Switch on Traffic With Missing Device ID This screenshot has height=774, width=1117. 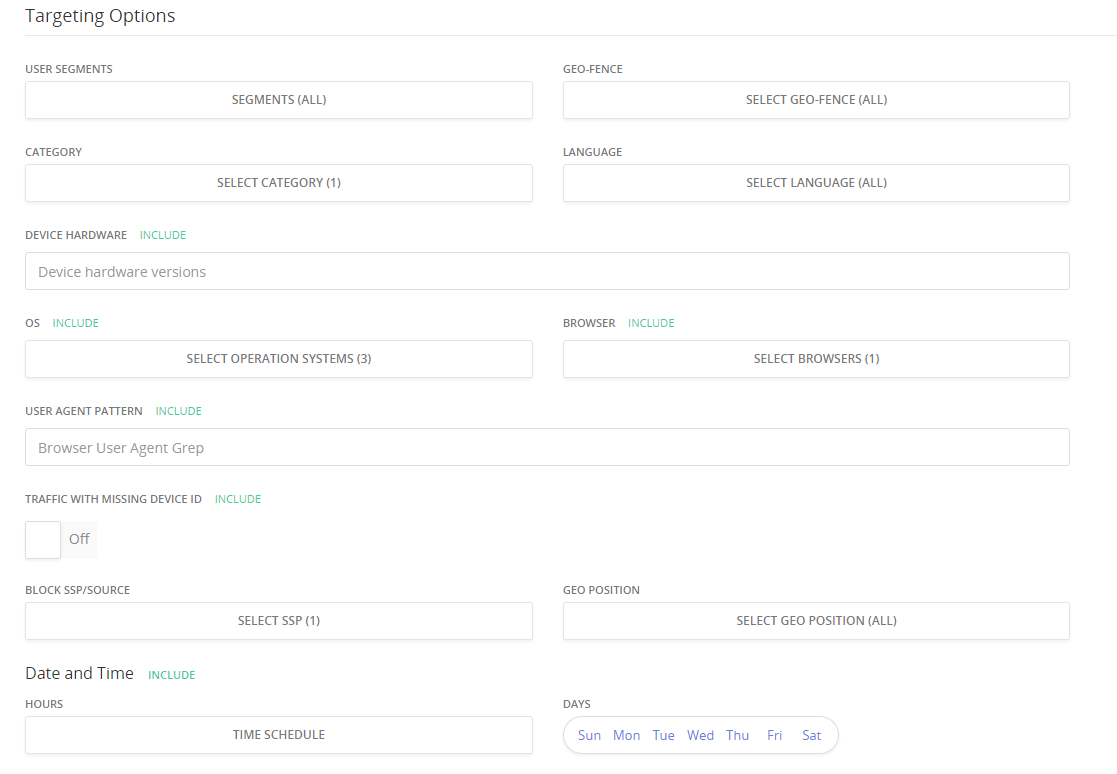tap(44, 540)
